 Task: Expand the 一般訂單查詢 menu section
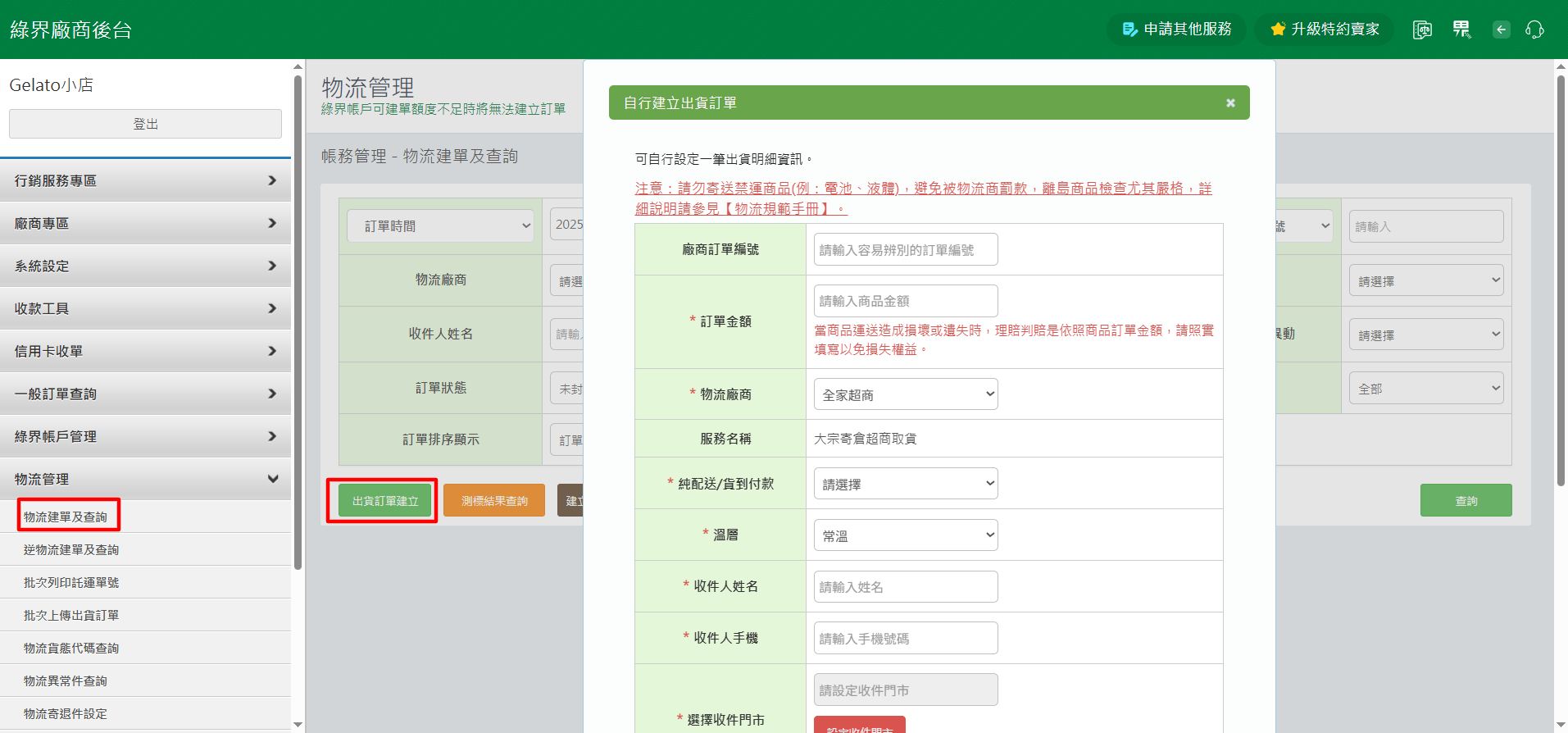[146, 394]
